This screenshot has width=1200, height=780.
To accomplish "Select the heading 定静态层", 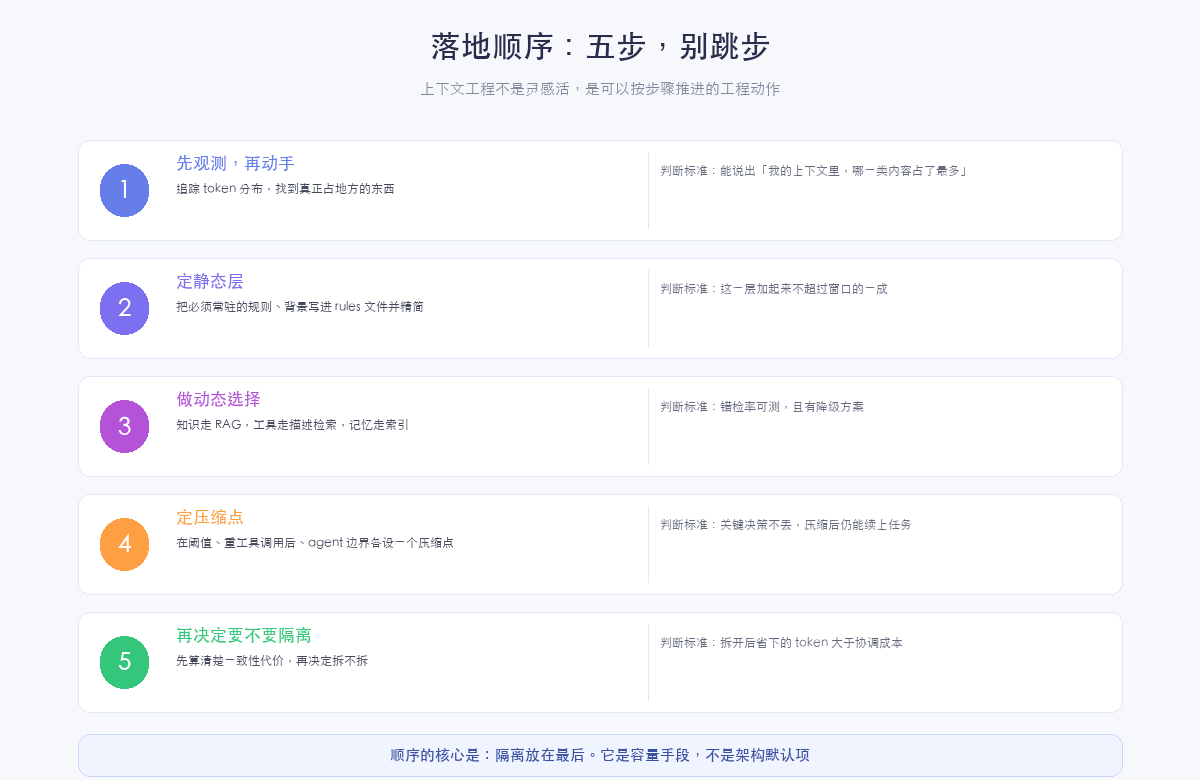I will point(210,281).
